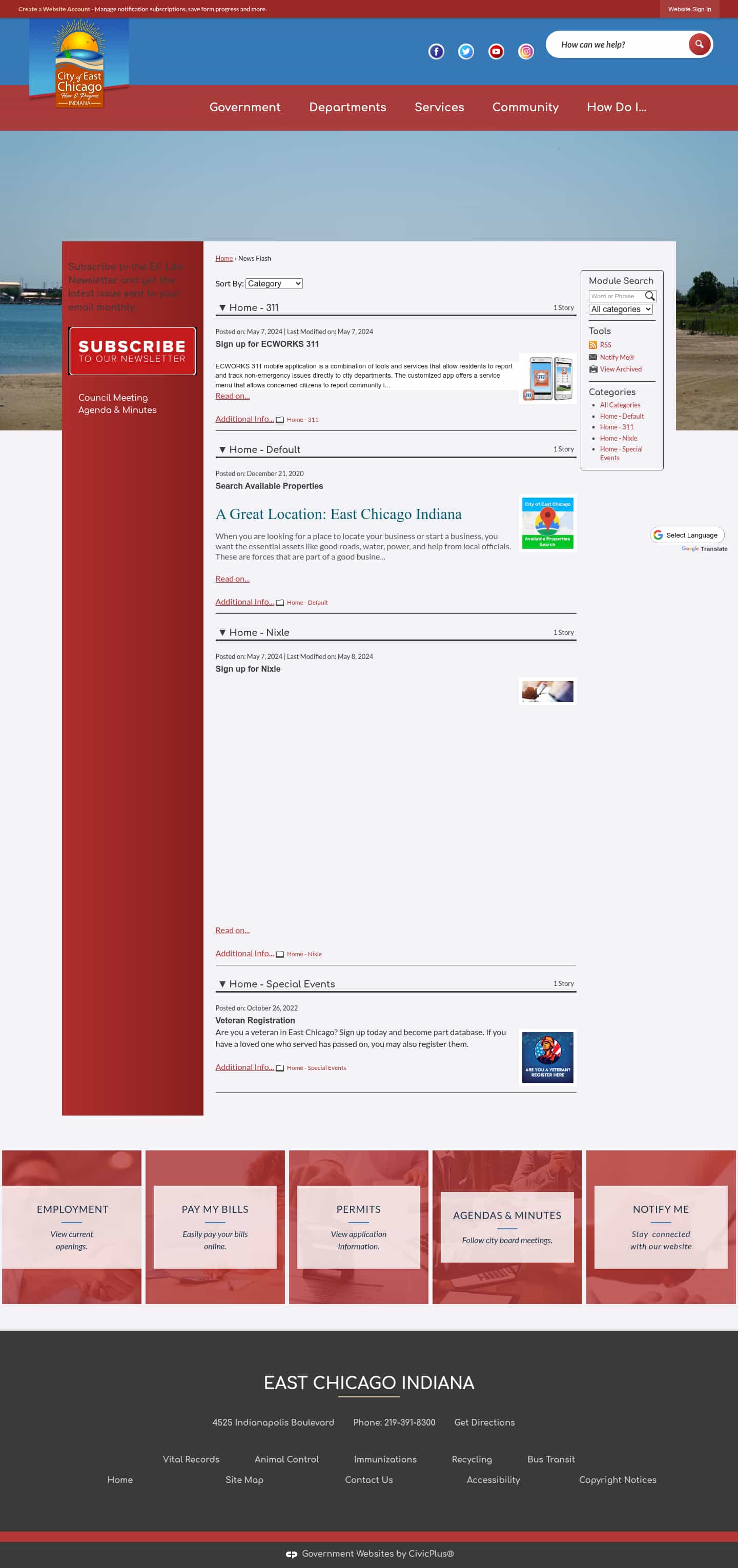
Task: Open the city's Instagram page icon
Action: coord(526,52)
